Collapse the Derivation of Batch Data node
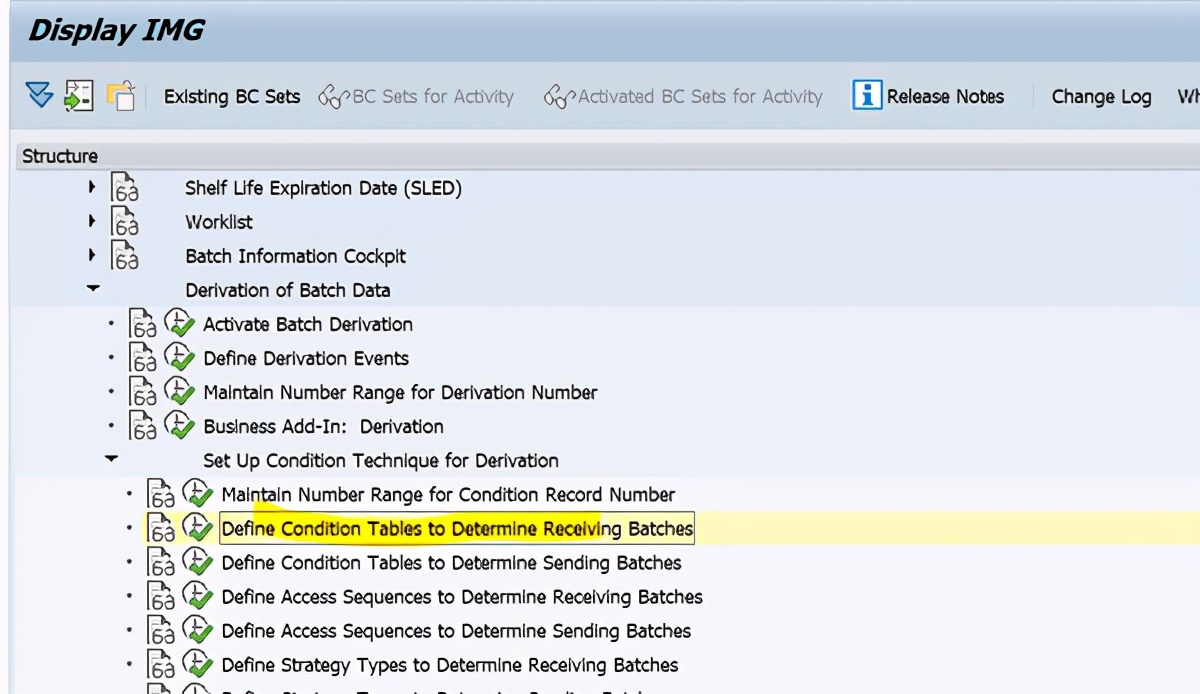The height and width of the screenshot is (694, 1200). pyautogui.click(x=93, y=289)
